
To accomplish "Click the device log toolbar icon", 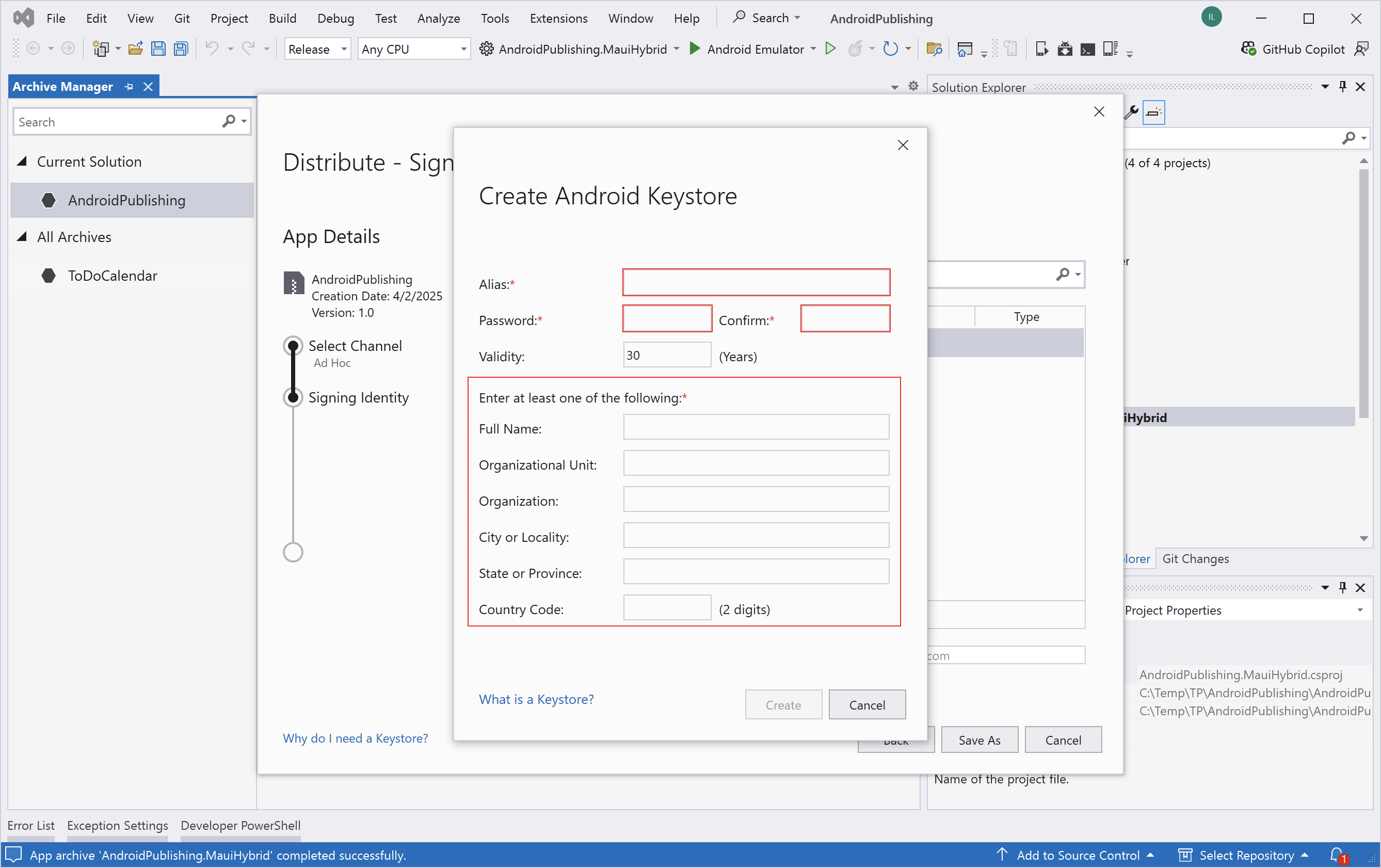I will tap(1111, 49).
